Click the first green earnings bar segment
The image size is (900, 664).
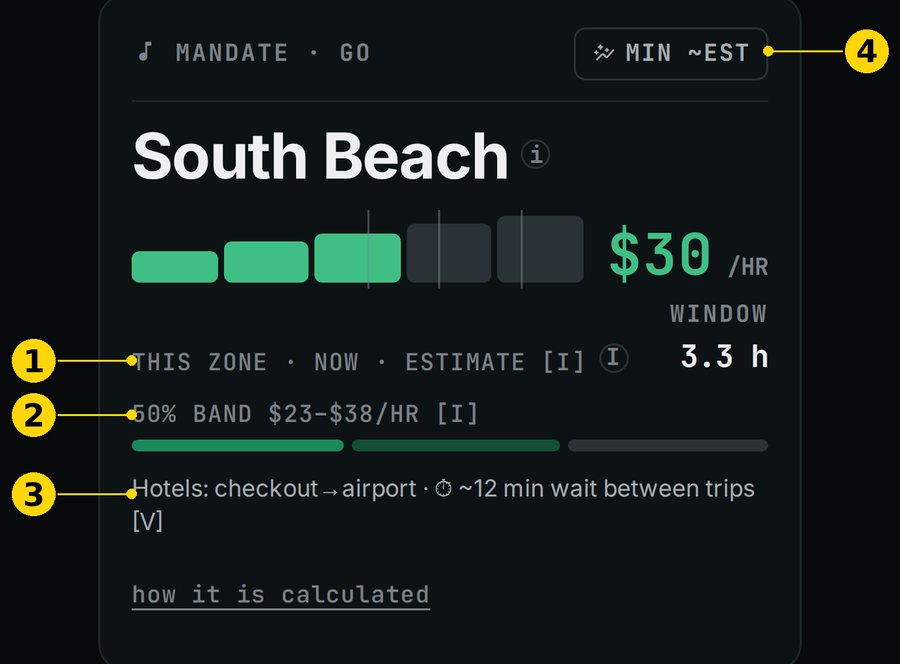click(174, 267)
